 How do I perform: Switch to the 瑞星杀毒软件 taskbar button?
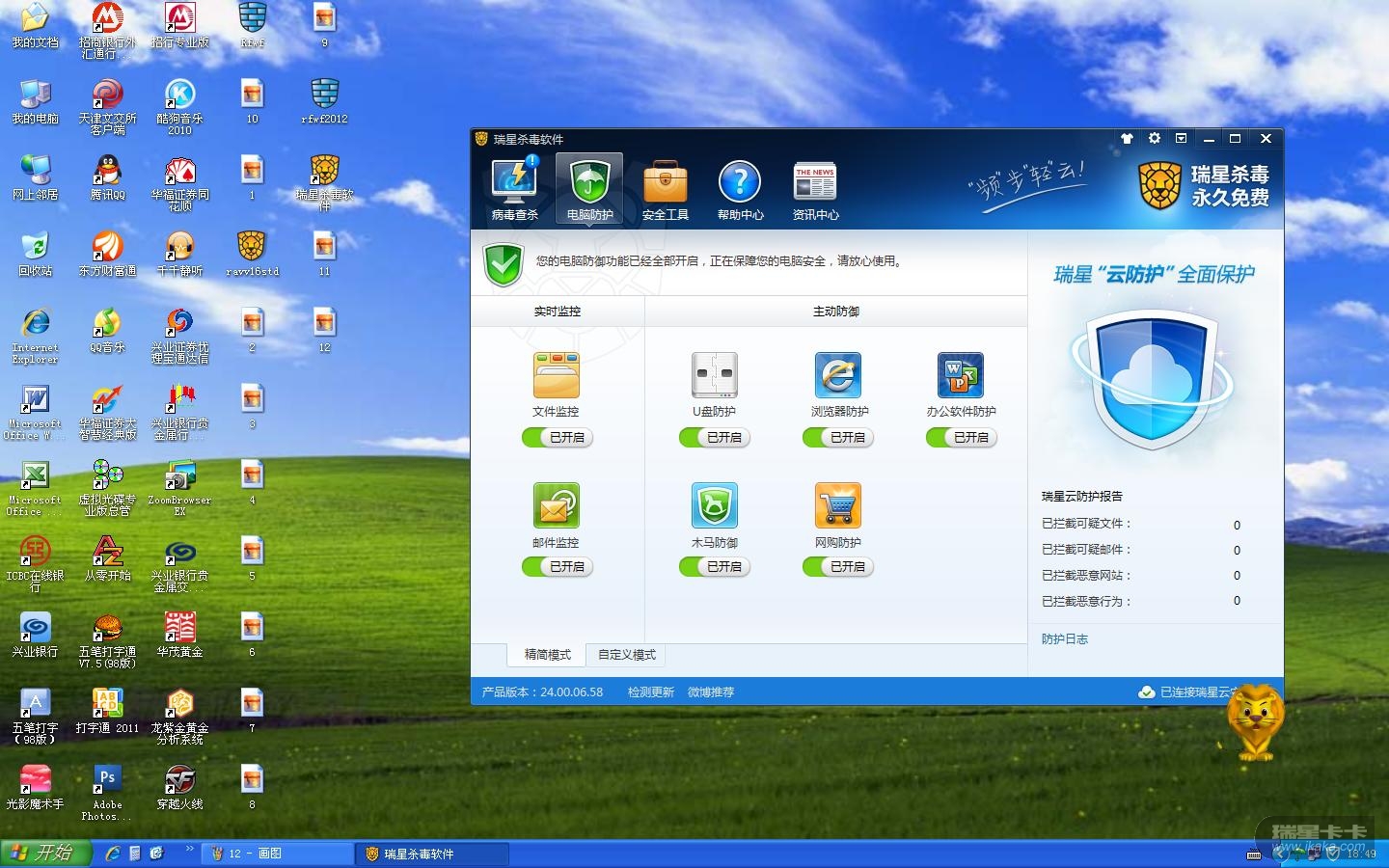coord(432,854)
